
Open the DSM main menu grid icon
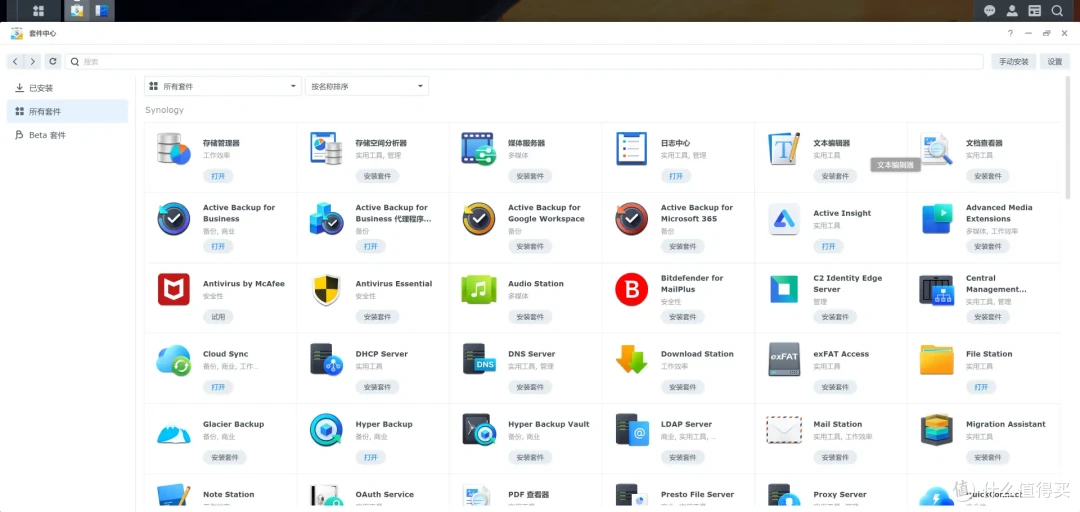(x=39, y=10)
